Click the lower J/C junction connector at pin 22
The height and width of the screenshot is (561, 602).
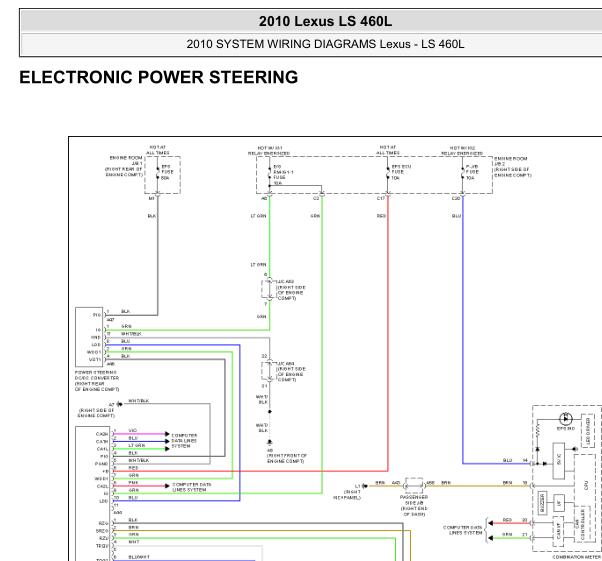click(x=270, y=371)
